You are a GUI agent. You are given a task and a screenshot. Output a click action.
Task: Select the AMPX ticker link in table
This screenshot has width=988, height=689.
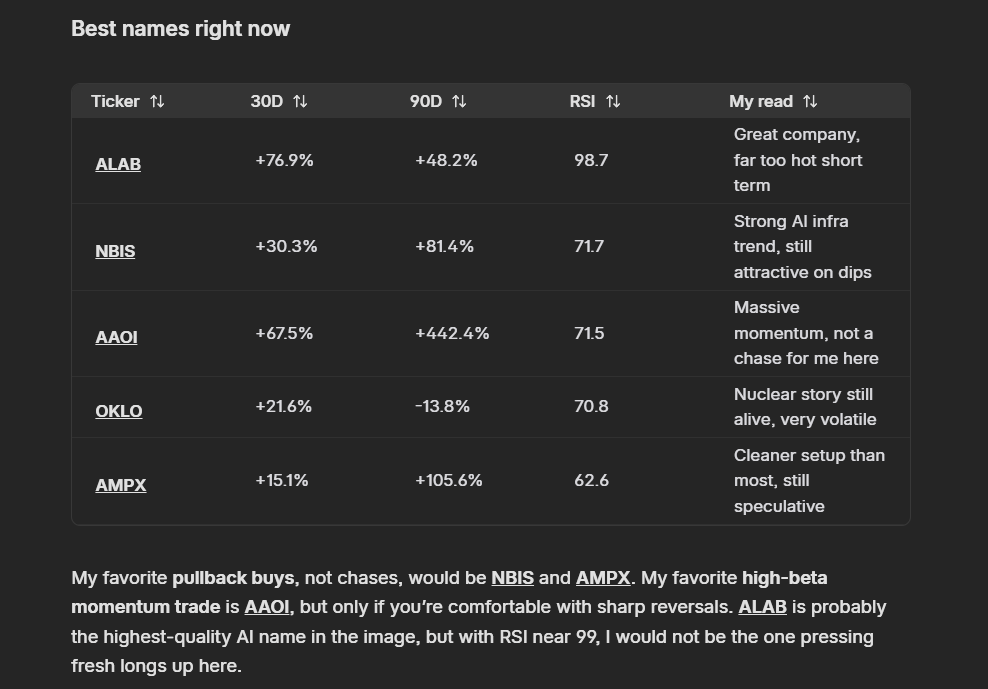[121, 485]
